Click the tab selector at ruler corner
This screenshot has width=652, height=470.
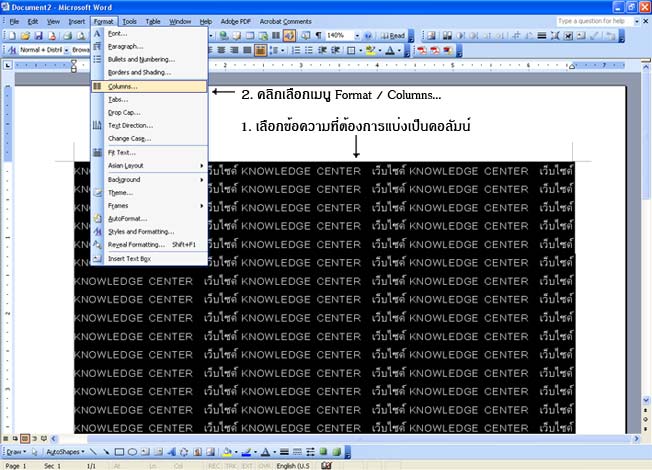click(x=7, y=65)
